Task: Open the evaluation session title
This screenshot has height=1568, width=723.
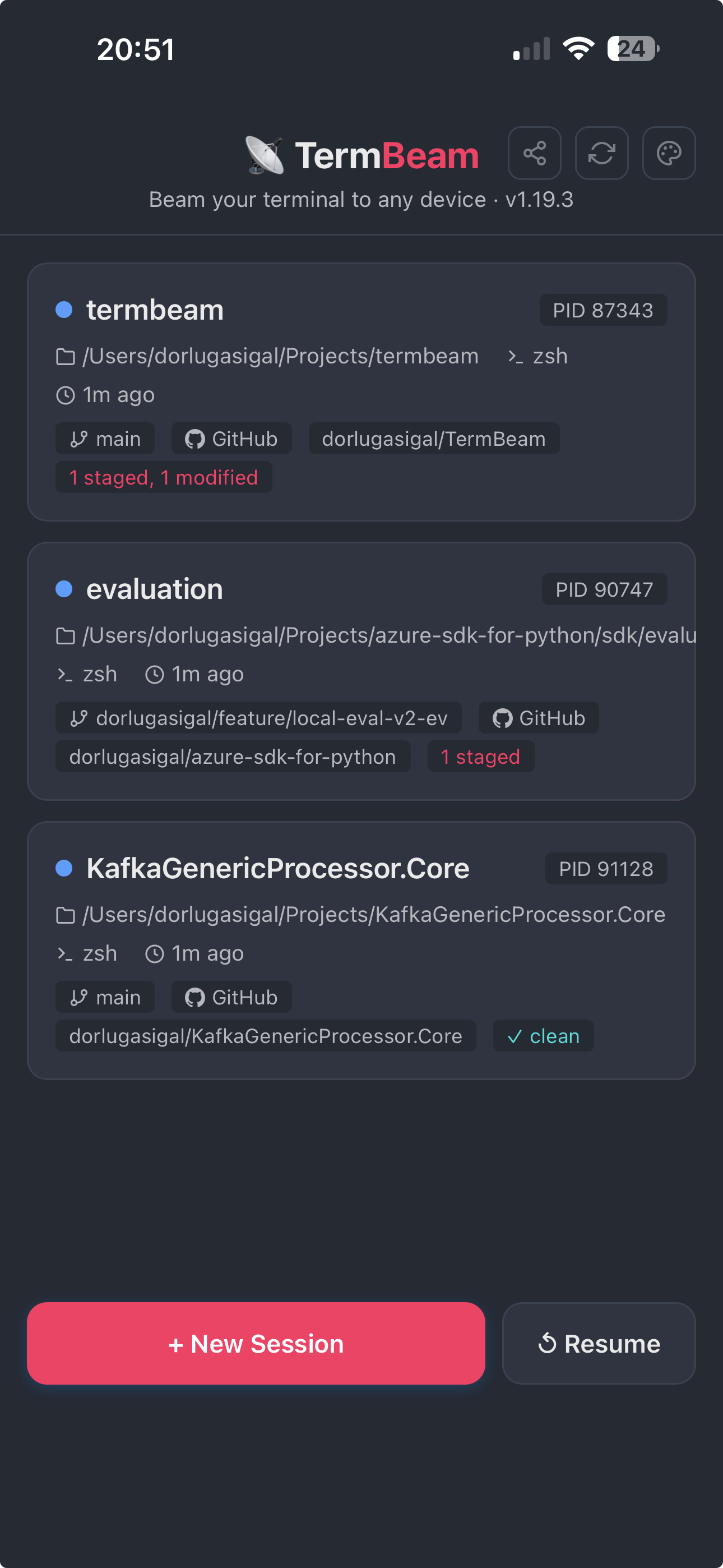Action: click(x=155, y=589)
